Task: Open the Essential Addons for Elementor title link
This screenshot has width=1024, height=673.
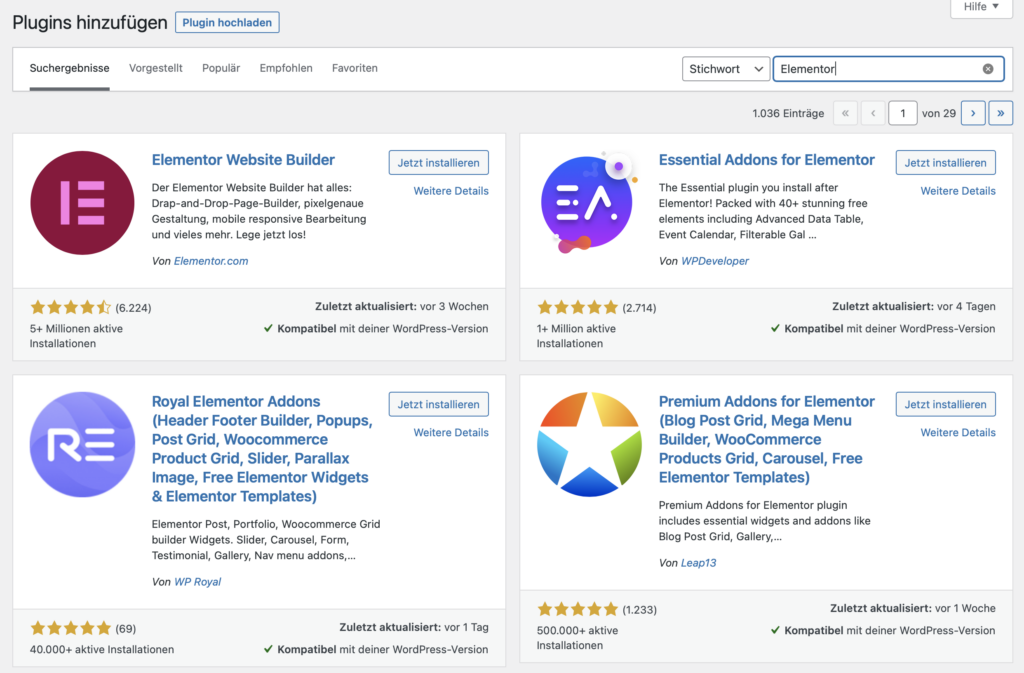Action: tap(767, 160)
